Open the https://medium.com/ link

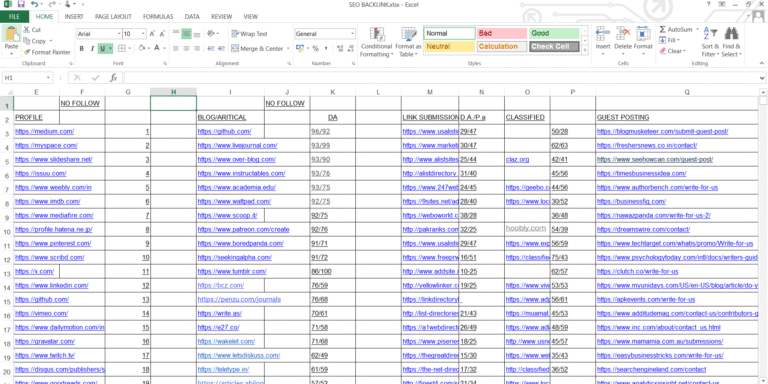tap(44, 131)
